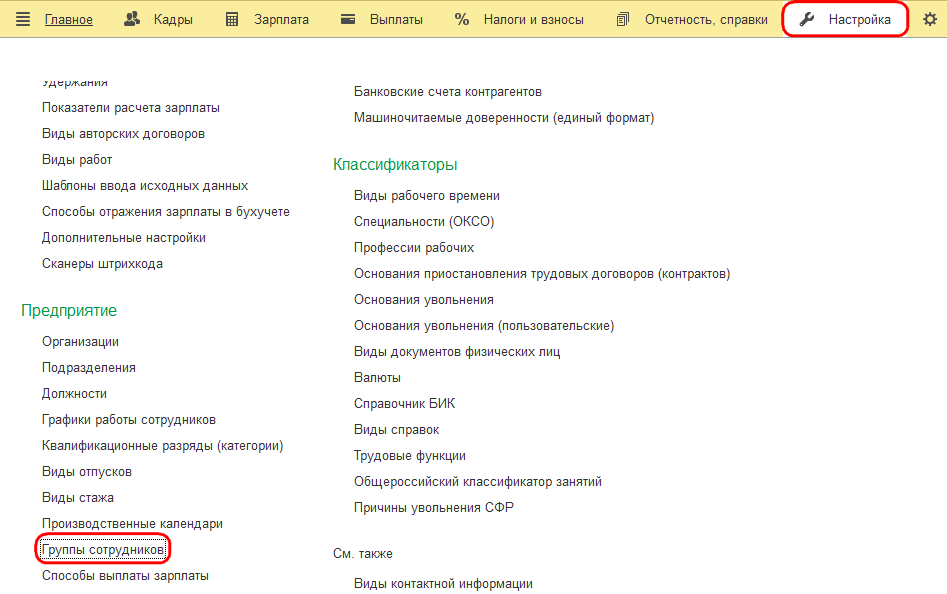Image resolution: width=947 pixels, height=594 pixels.
Task: Open Показатели расчета зарплаты
Action: pyautogui.click(x=131, y=108)
